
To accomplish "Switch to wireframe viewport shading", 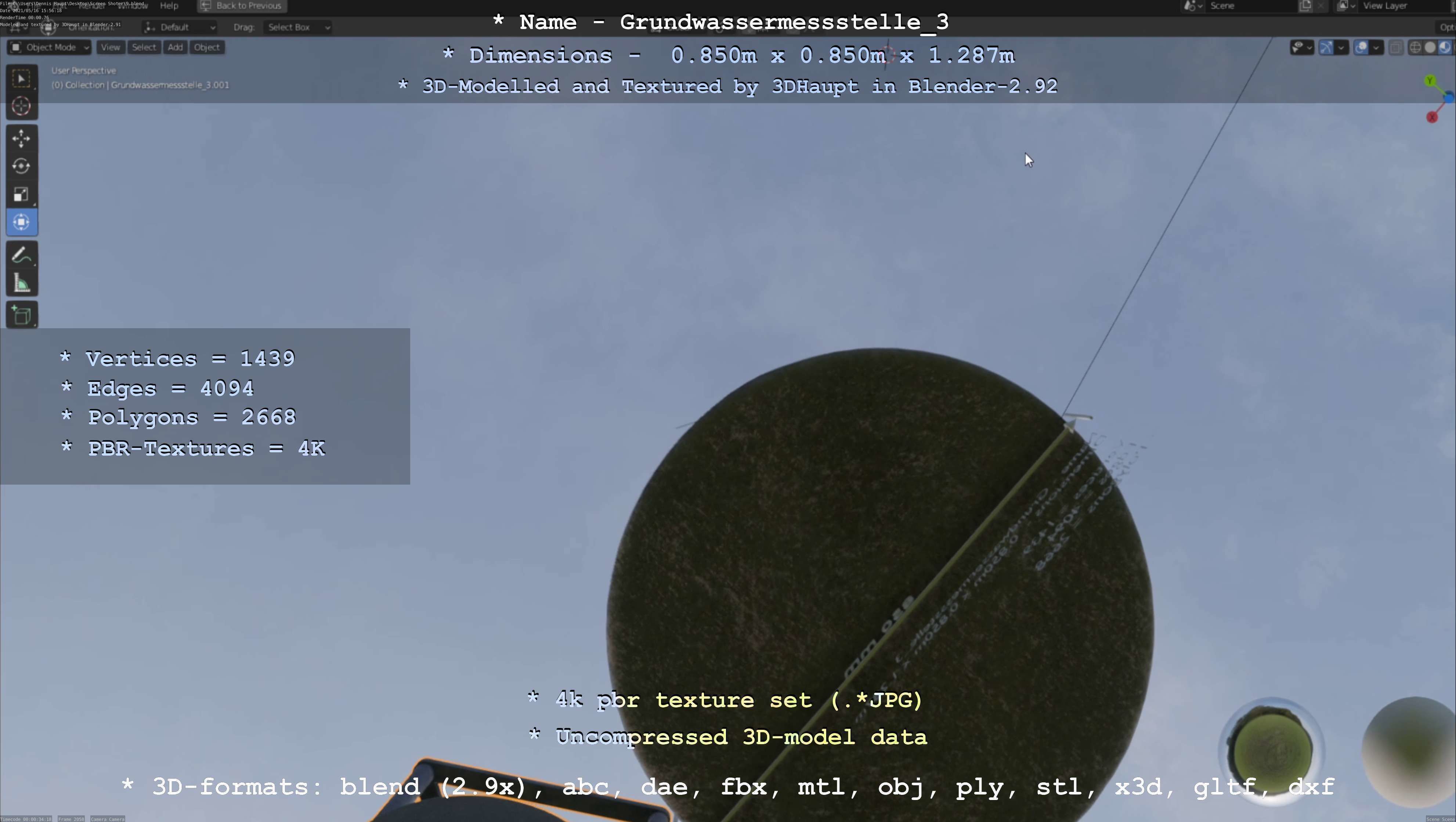I will (1415, 47).
